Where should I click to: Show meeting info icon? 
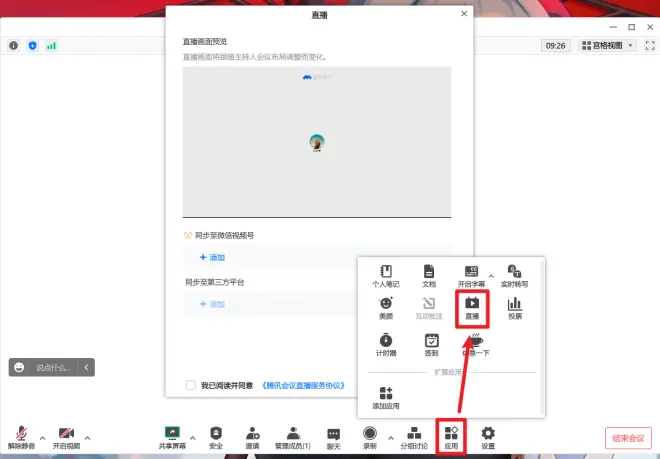pos(13,45)
